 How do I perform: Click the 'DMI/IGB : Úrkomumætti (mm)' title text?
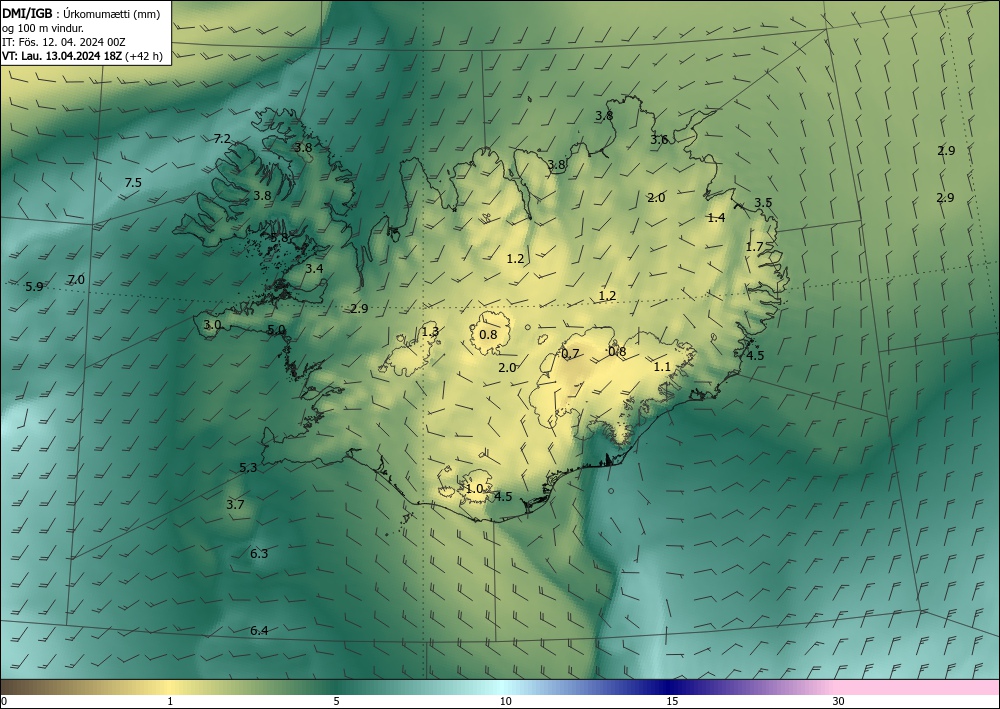coord(80,15)
